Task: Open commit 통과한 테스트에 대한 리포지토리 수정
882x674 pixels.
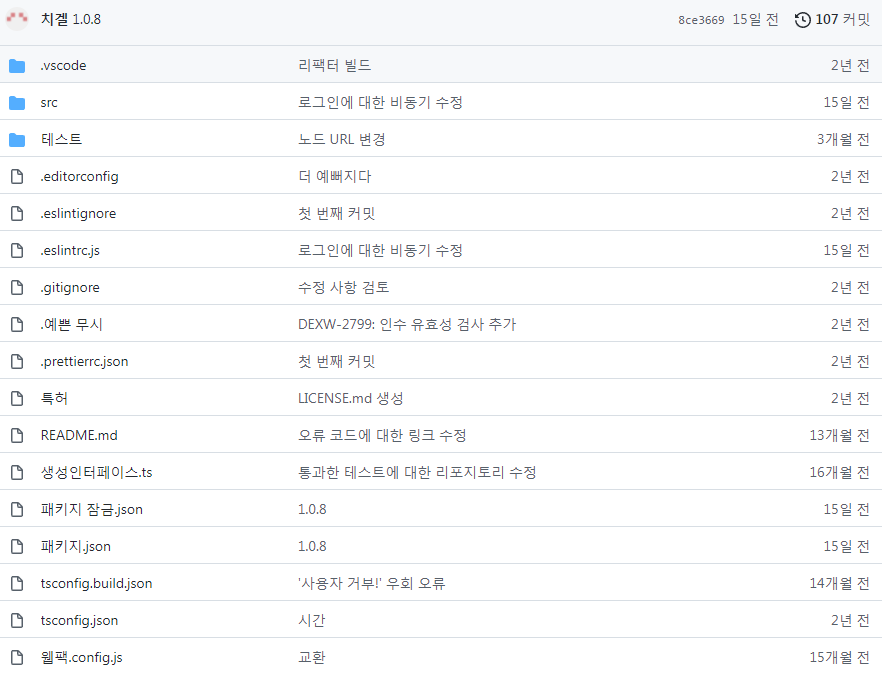Action: pyautogui.click(x=417, y=473)
